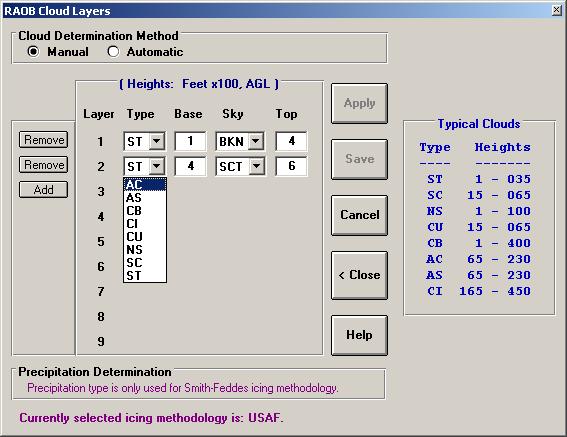Click the Top field of layer 1

[291, 141]
